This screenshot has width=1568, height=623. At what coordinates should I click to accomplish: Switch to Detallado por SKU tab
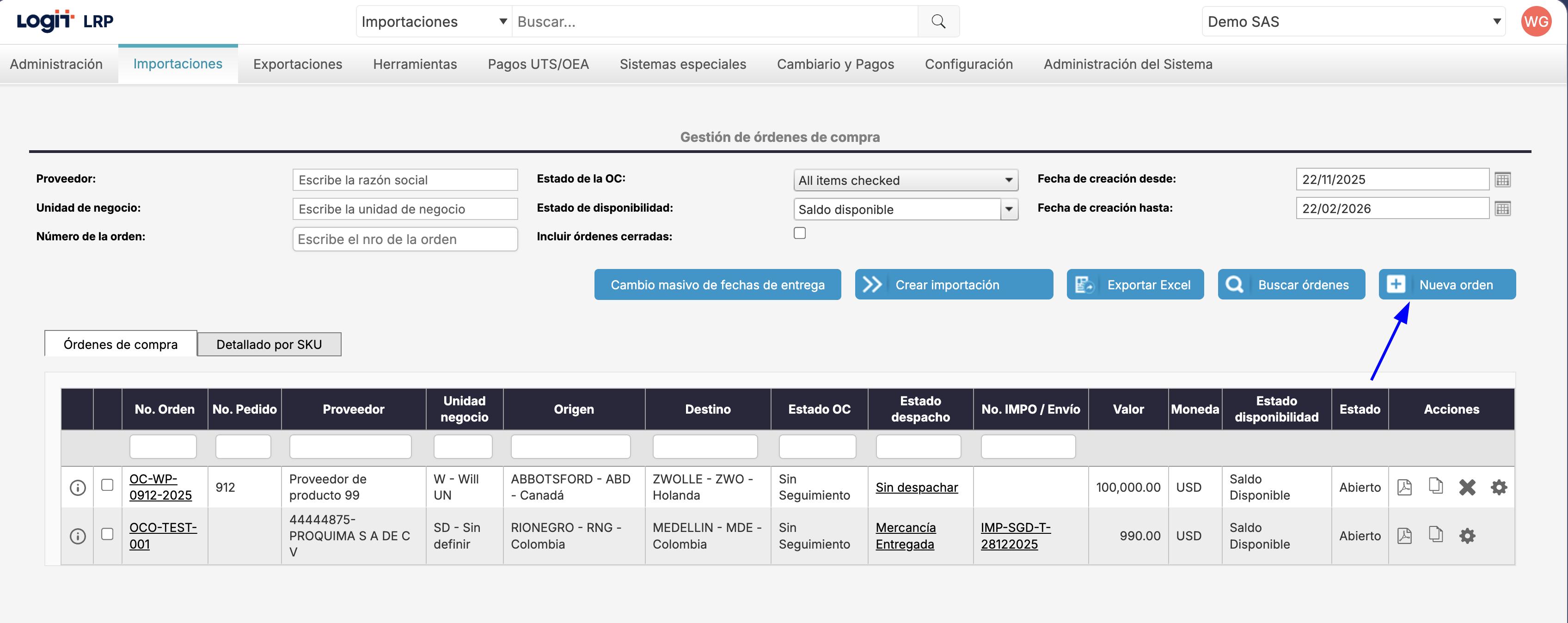[269, 344]
